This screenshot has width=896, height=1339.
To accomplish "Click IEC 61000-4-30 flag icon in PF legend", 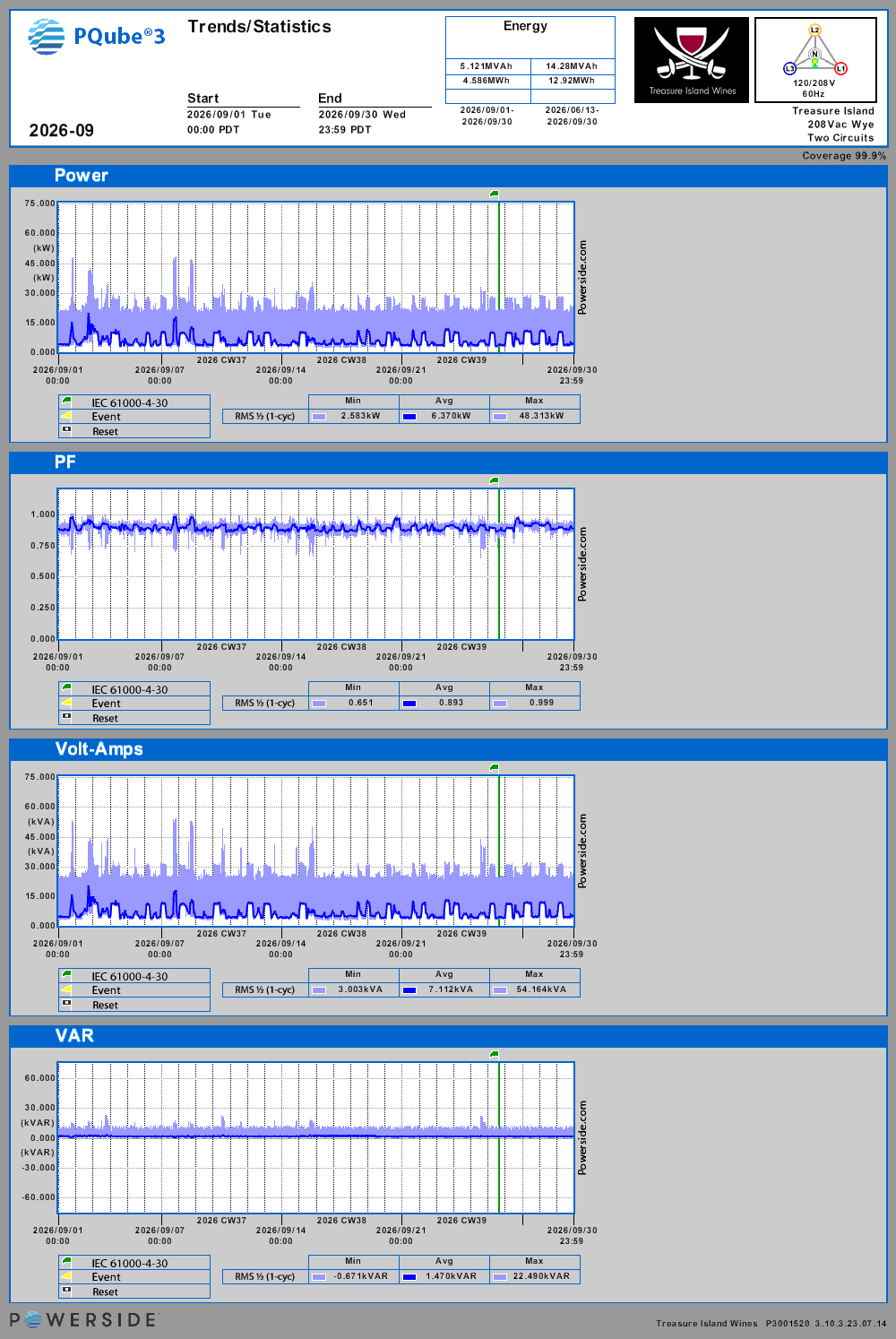I will (x=66, y=688).
